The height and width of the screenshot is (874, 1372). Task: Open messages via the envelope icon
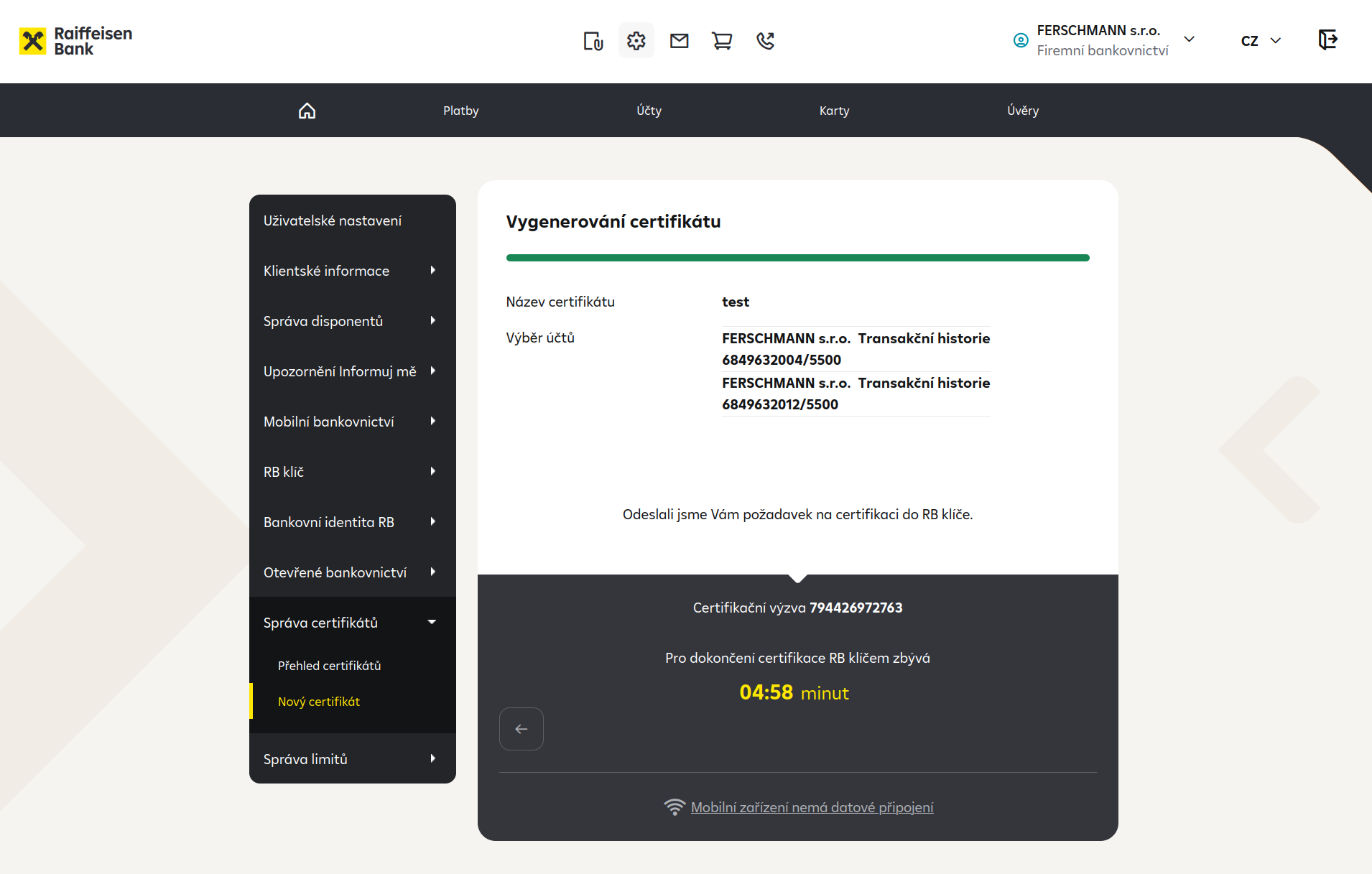click(x=679, y=41)
